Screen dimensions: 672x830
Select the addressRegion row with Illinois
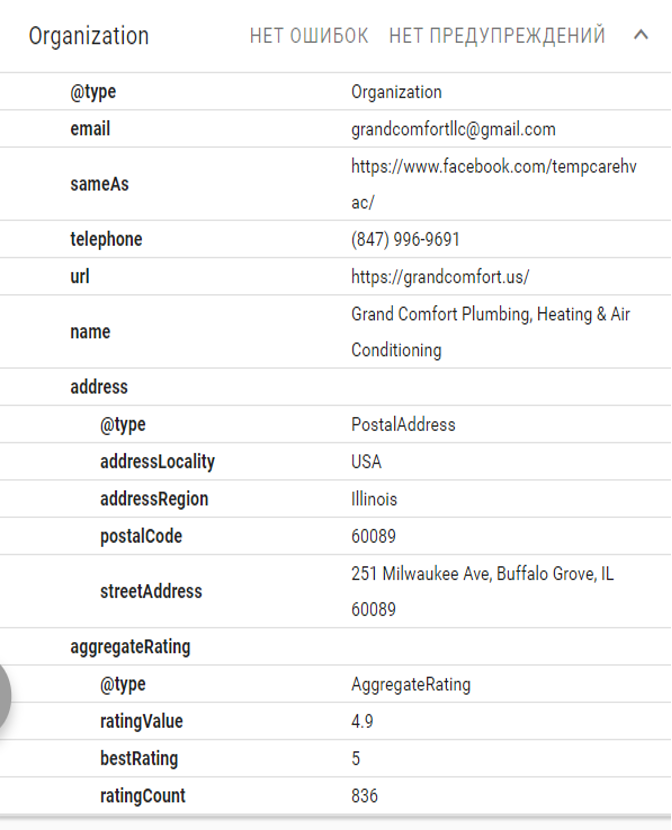[x=336, y=499]
